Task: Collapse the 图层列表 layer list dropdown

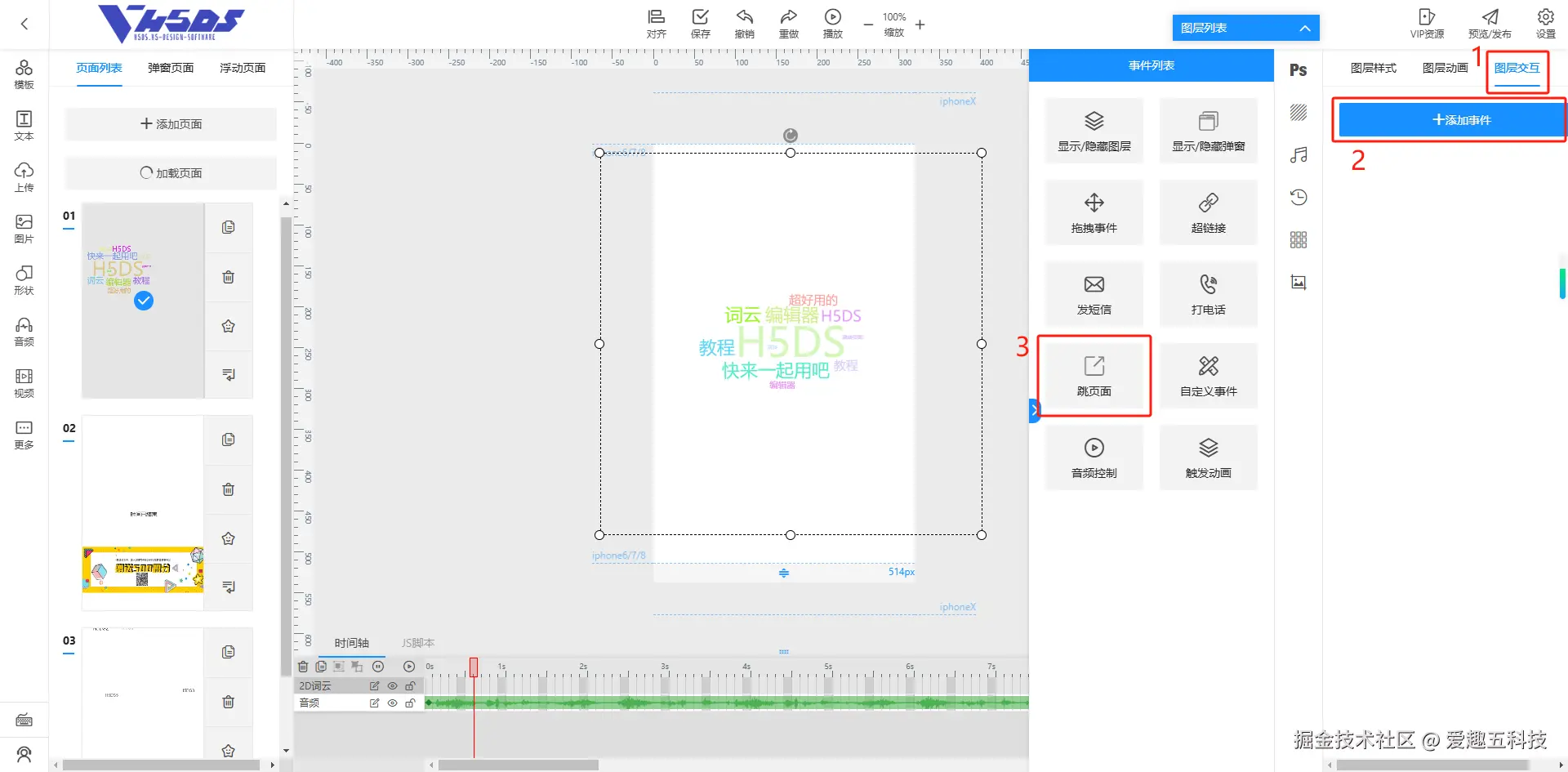Action: coord(1305,28)
